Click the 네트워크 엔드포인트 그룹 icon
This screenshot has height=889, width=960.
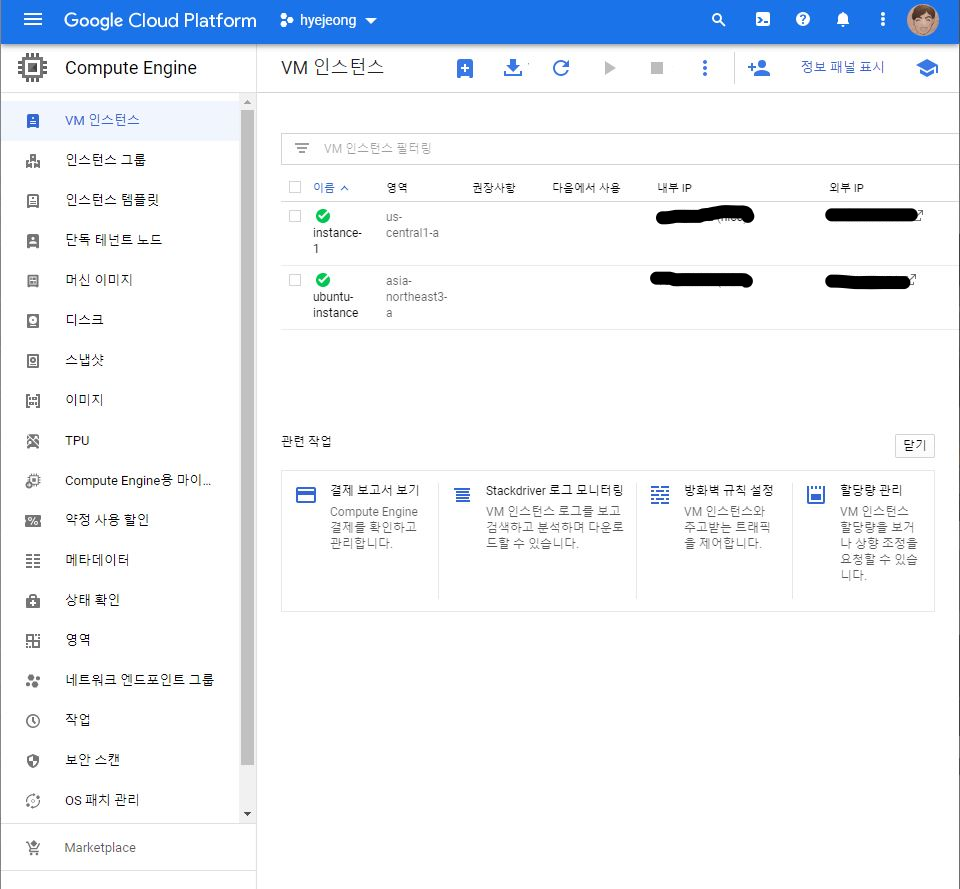33,681
